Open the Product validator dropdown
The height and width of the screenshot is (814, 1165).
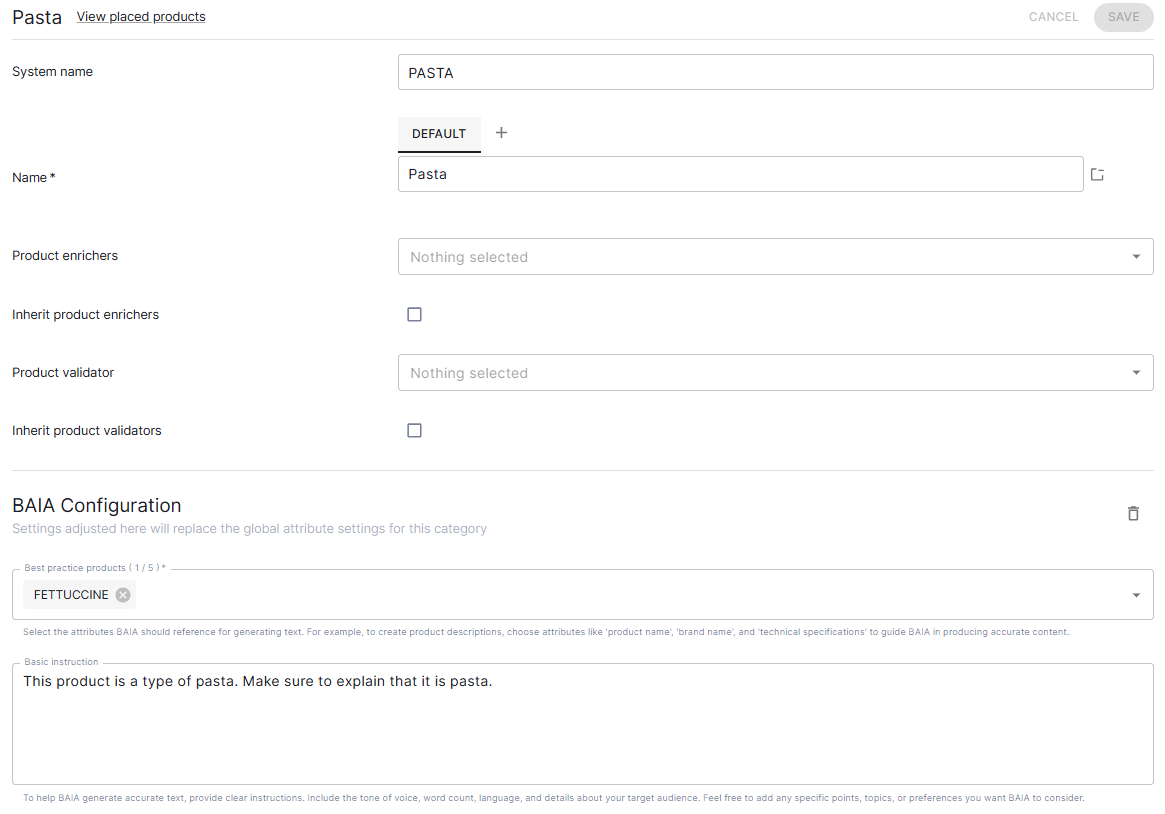click(x=1136, y=373)
